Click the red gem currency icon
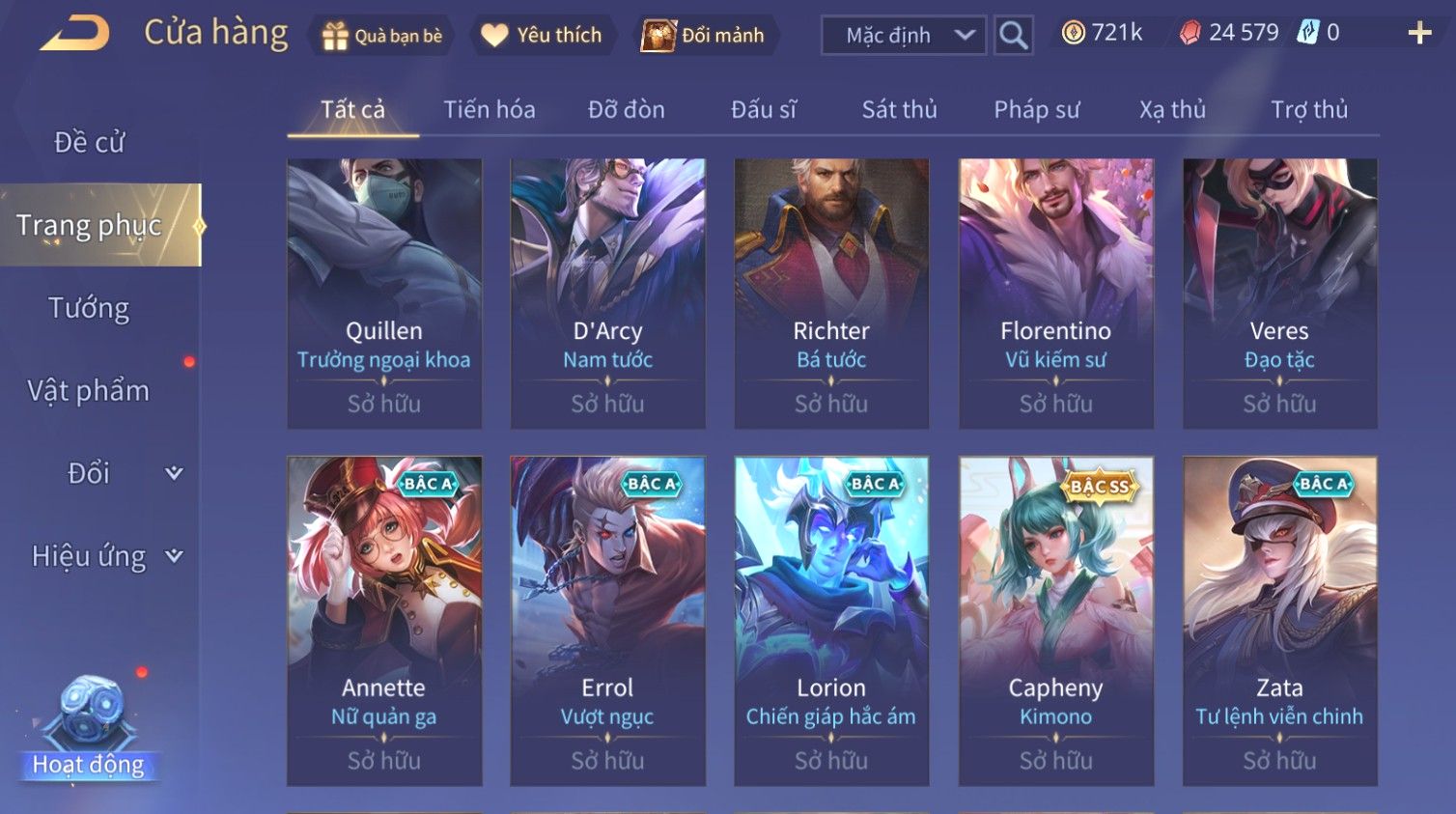 pos(1190,33)
